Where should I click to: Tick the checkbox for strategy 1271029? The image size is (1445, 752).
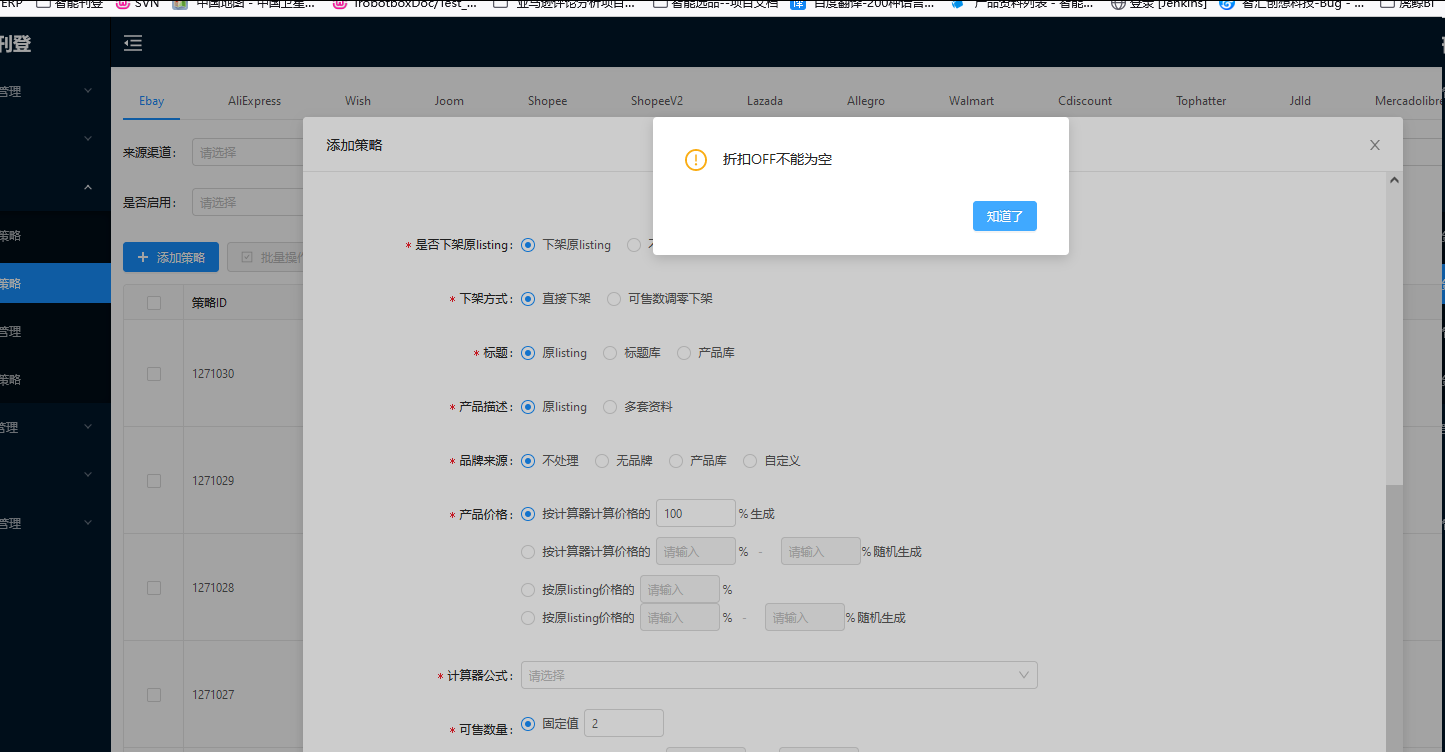coord(154,481)
